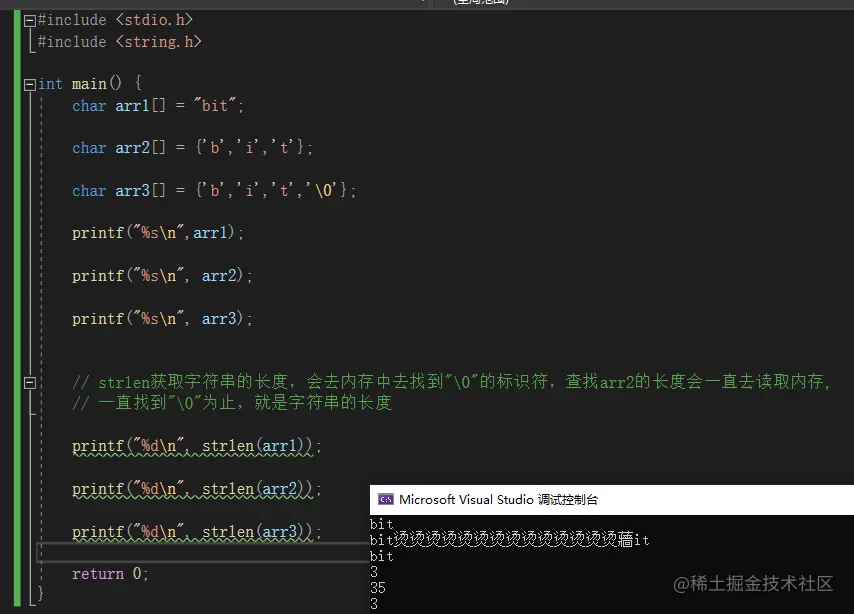Click the console window icon beside Microsoft Visual Studio
Screen dimensions: 854x614
pyautogui.click(x=386, y=500)
